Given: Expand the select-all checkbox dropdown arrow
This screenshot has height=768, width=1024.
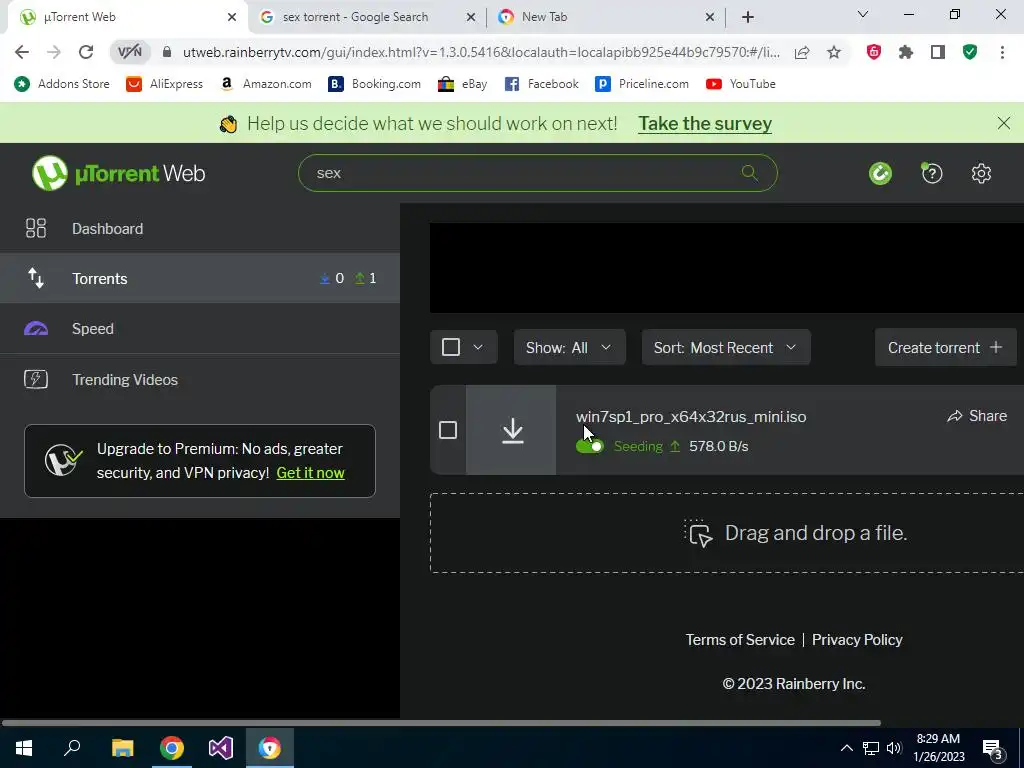Looking at the screenshot, I should 478,347.
